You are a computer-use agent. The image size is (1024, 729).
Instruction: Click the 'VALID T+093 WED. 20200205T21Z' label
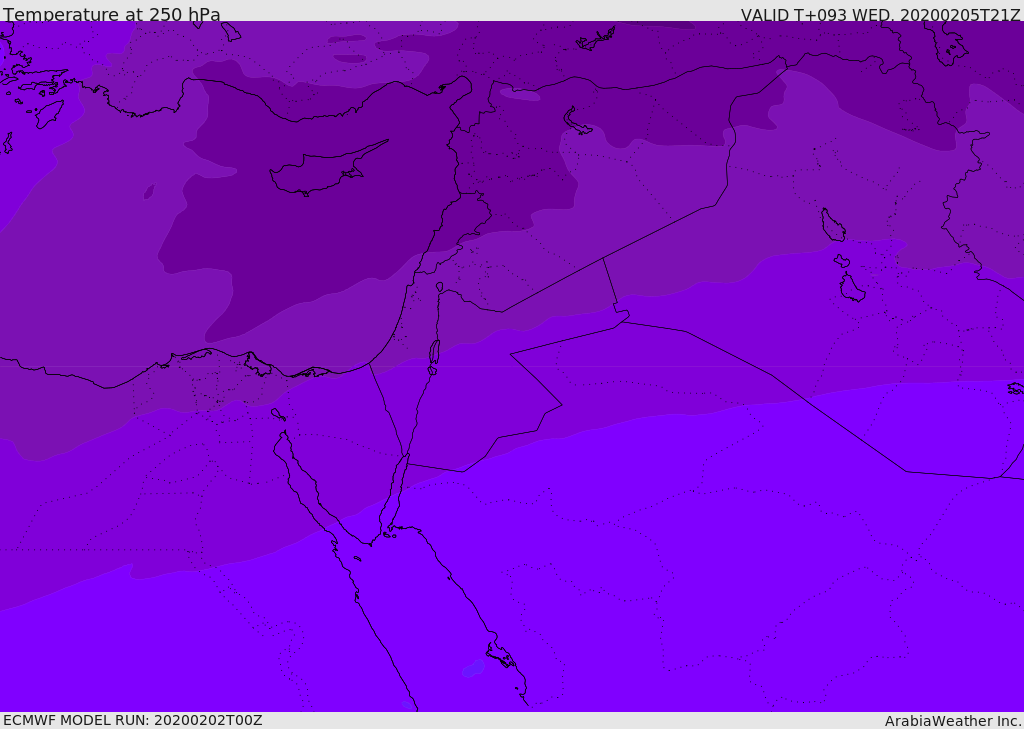880,14
